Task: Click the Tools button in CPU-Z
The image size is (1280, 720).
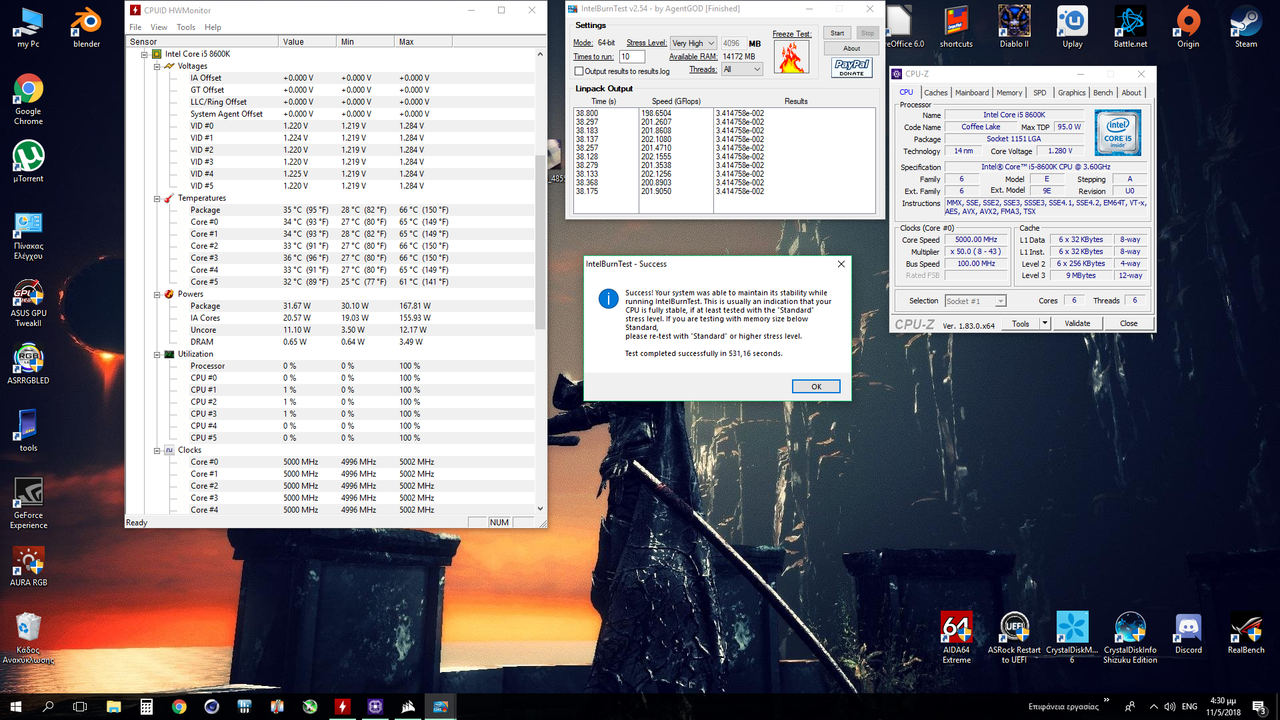Action: click(1021, 323)
